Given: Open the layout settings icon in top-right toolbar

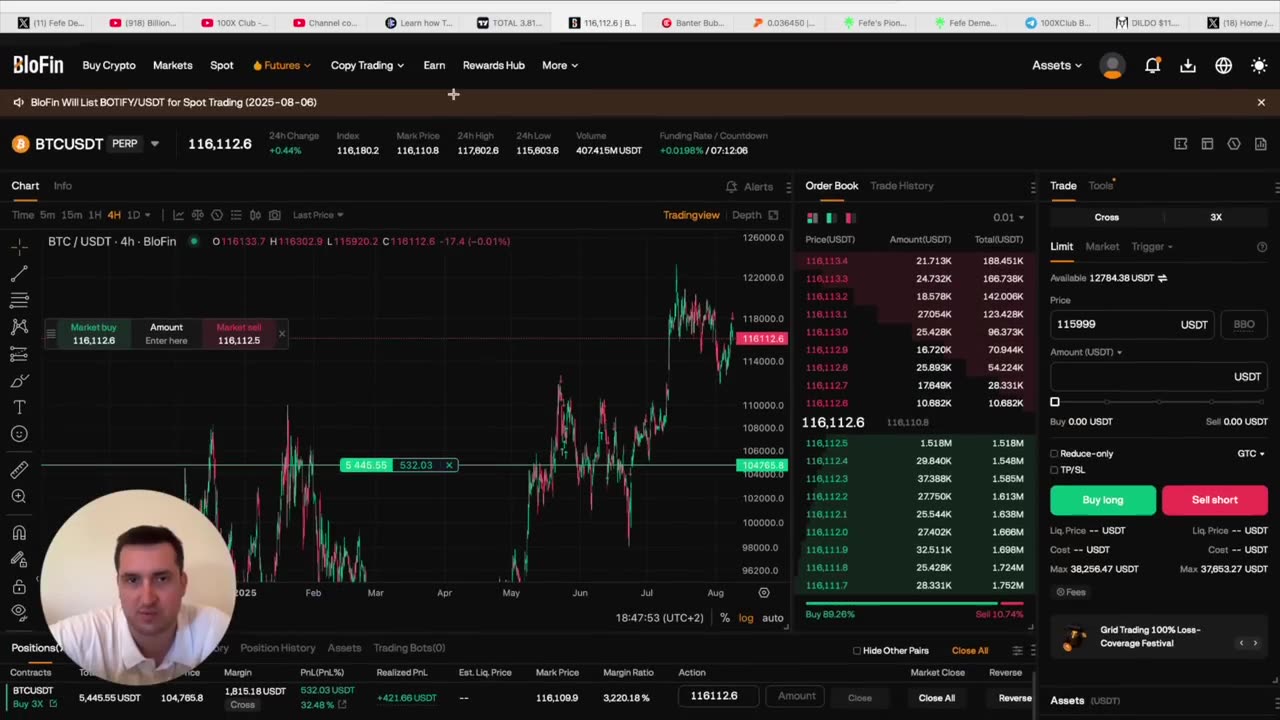Looking at the screenshot, I should 1207,144.
